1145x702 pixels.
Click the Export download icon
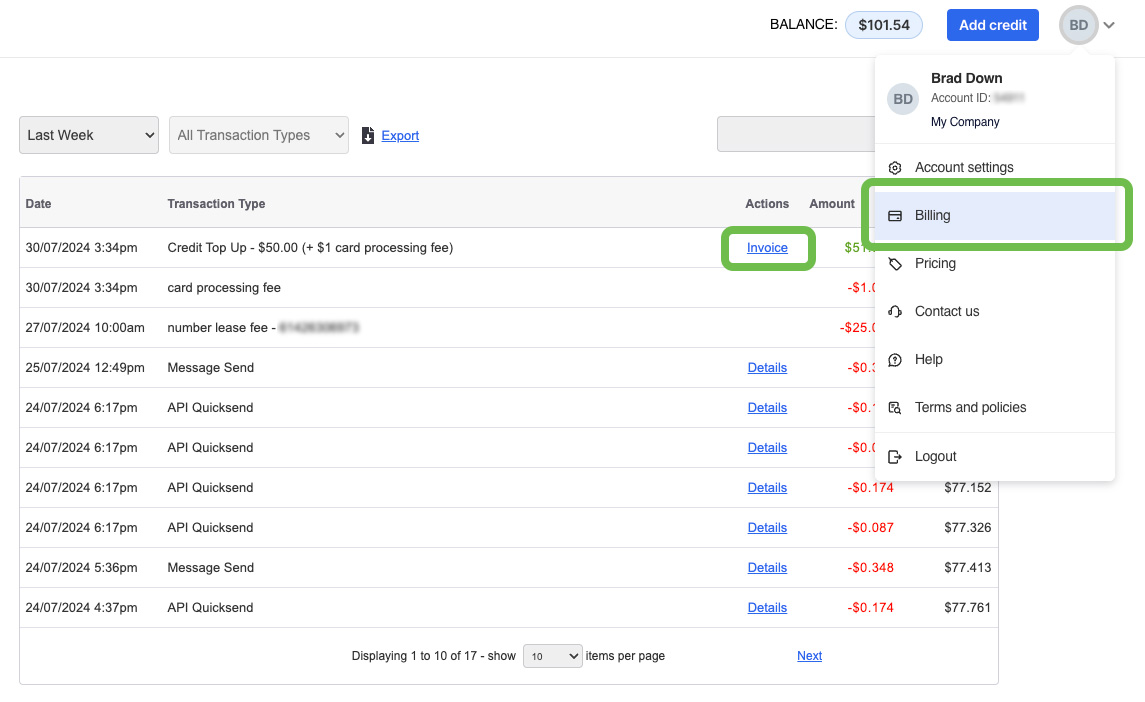click(368, 135)
